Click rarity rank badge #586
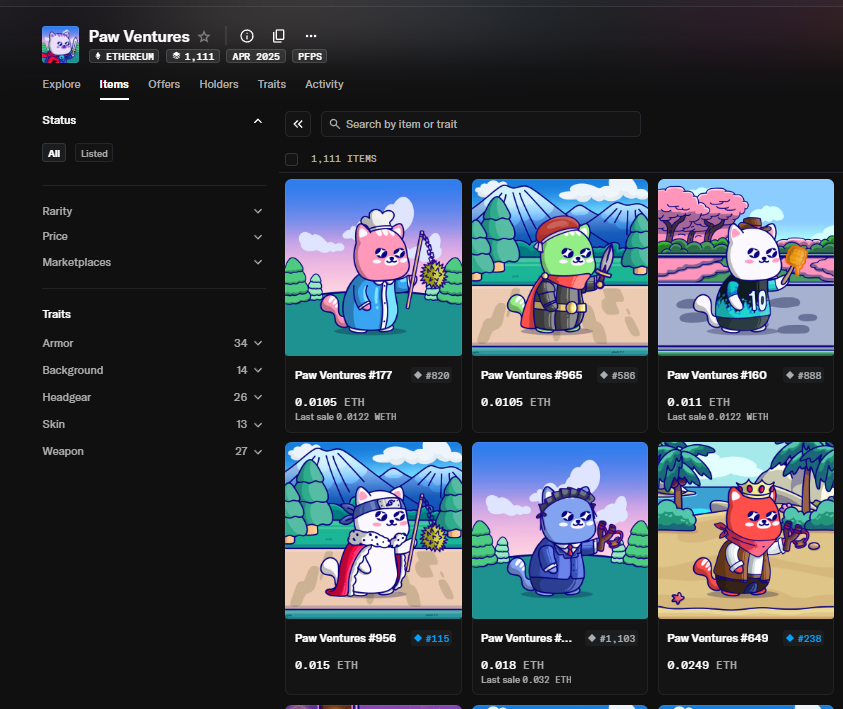The width and height of the screenshot is (843, 709). tap(618, 375)
